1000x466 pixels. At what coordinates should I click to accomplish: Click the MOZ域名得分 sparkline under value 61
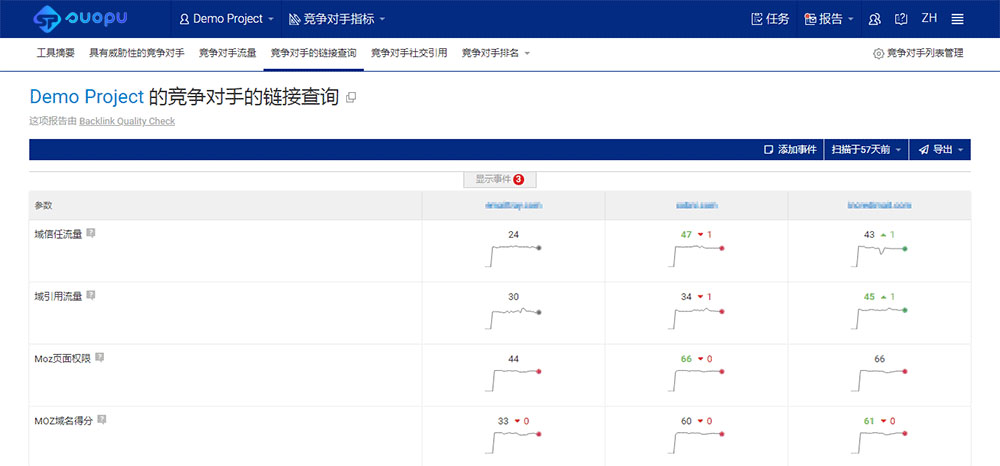coord(879,442)
